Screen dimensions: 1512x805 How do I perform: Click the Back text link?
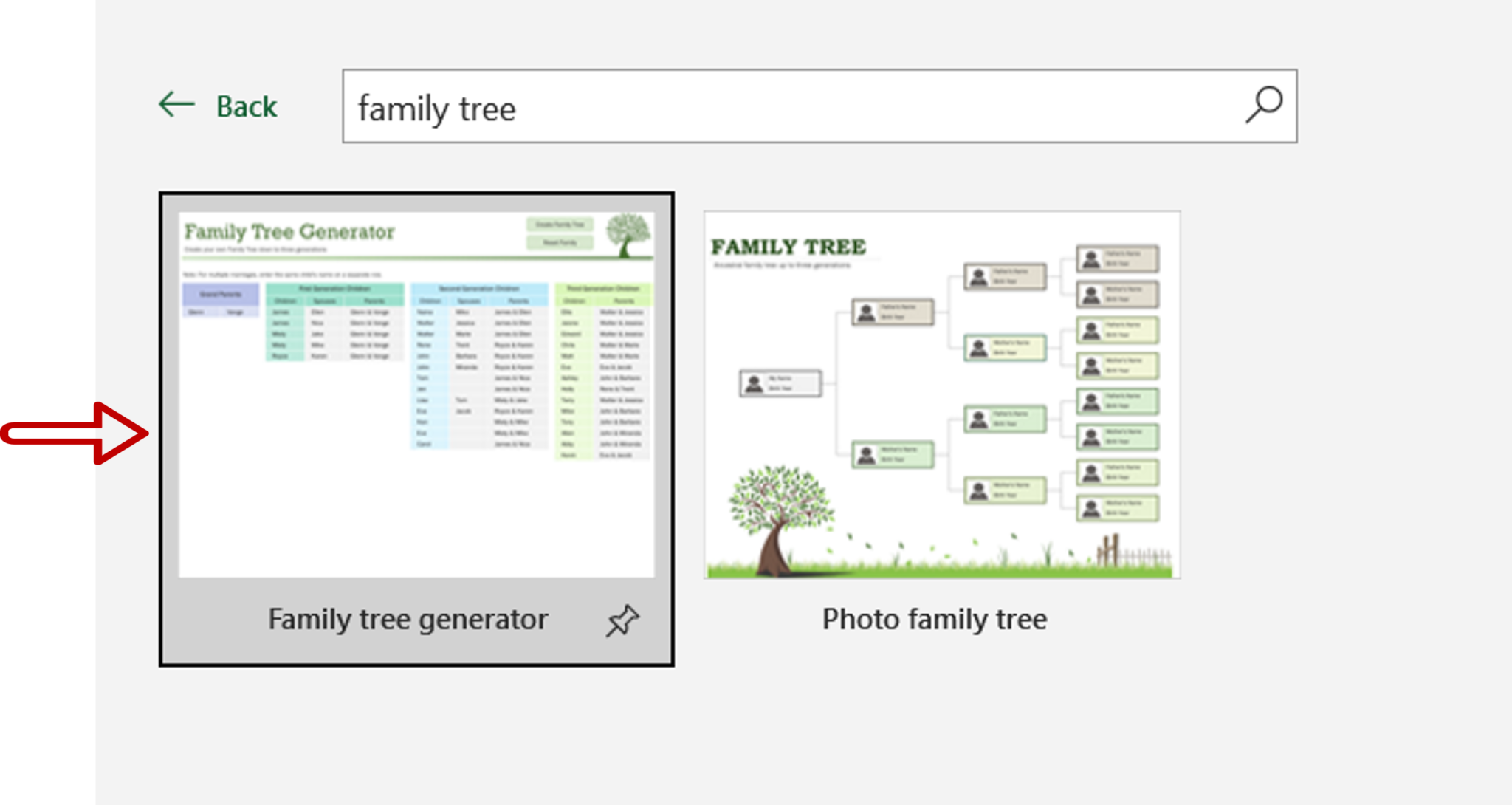point(247,107)
